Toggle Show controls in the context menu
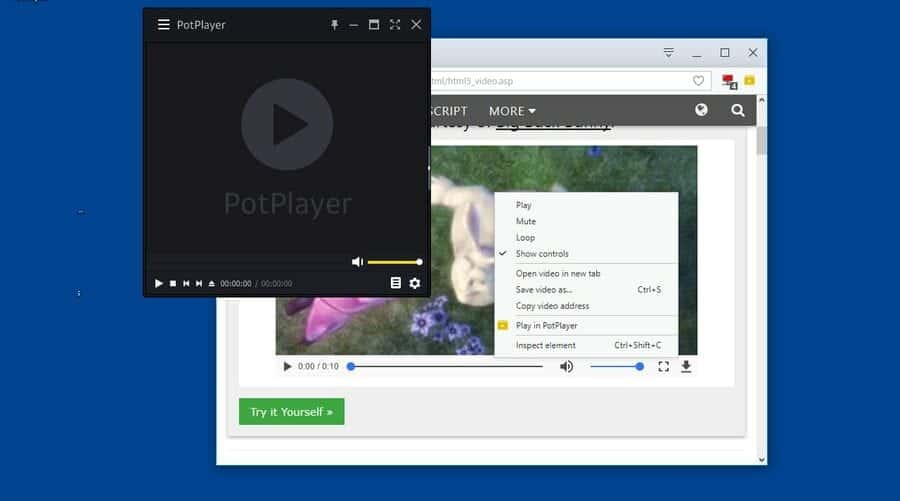The width and height of the screenshot is (900, 501). tap(586, 253)
